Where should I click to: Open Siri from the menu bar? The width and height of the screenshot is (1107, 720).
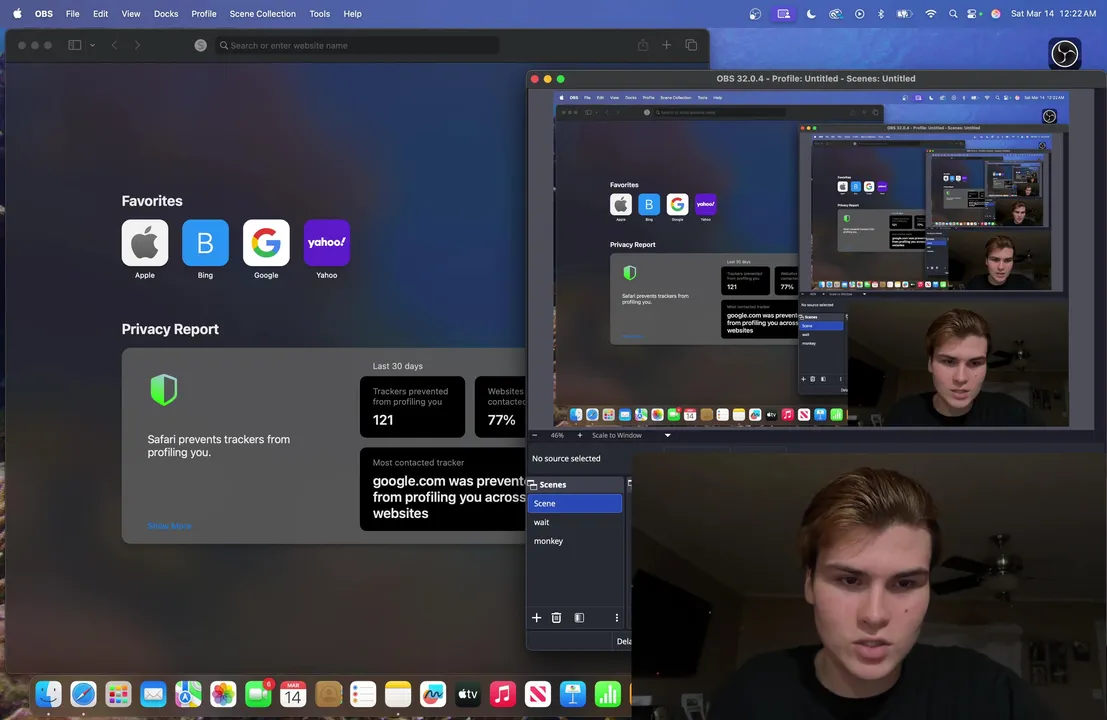pos(995,13)
